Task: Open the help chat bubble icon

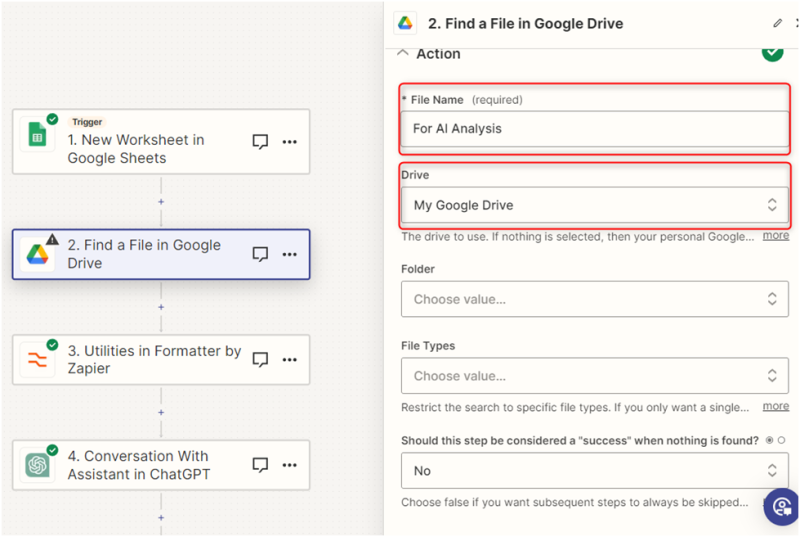Action: click(781, 507)
